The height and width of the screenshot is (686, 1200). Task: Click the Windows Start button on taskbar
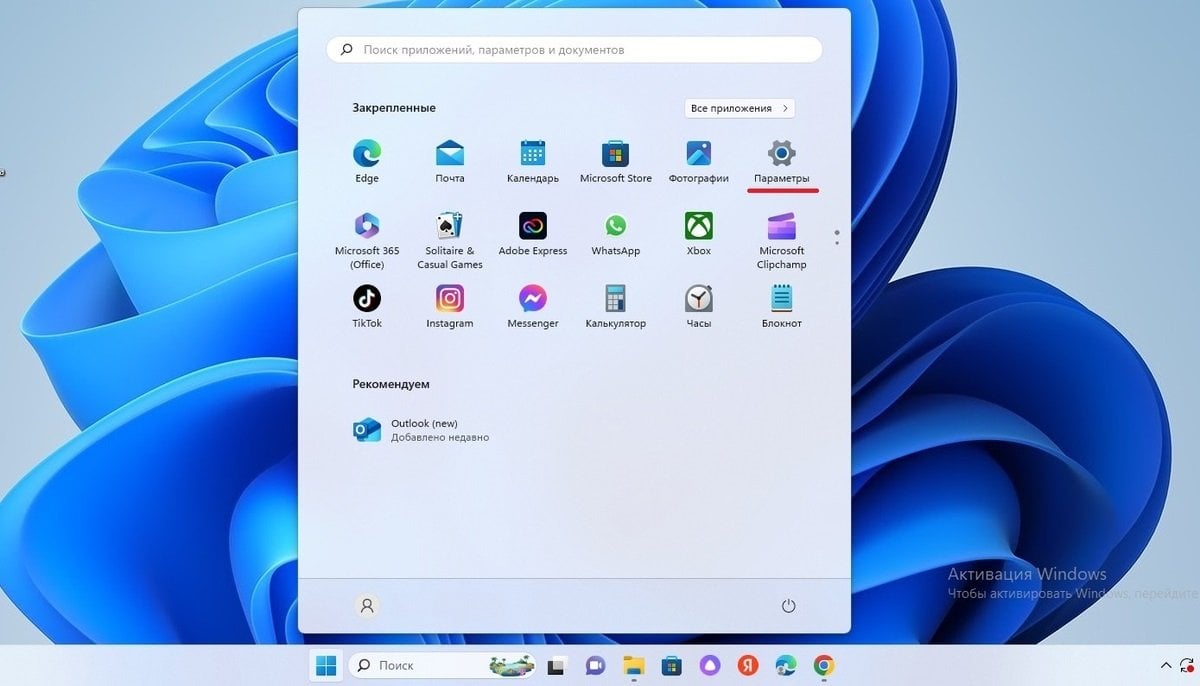[326, 665]
